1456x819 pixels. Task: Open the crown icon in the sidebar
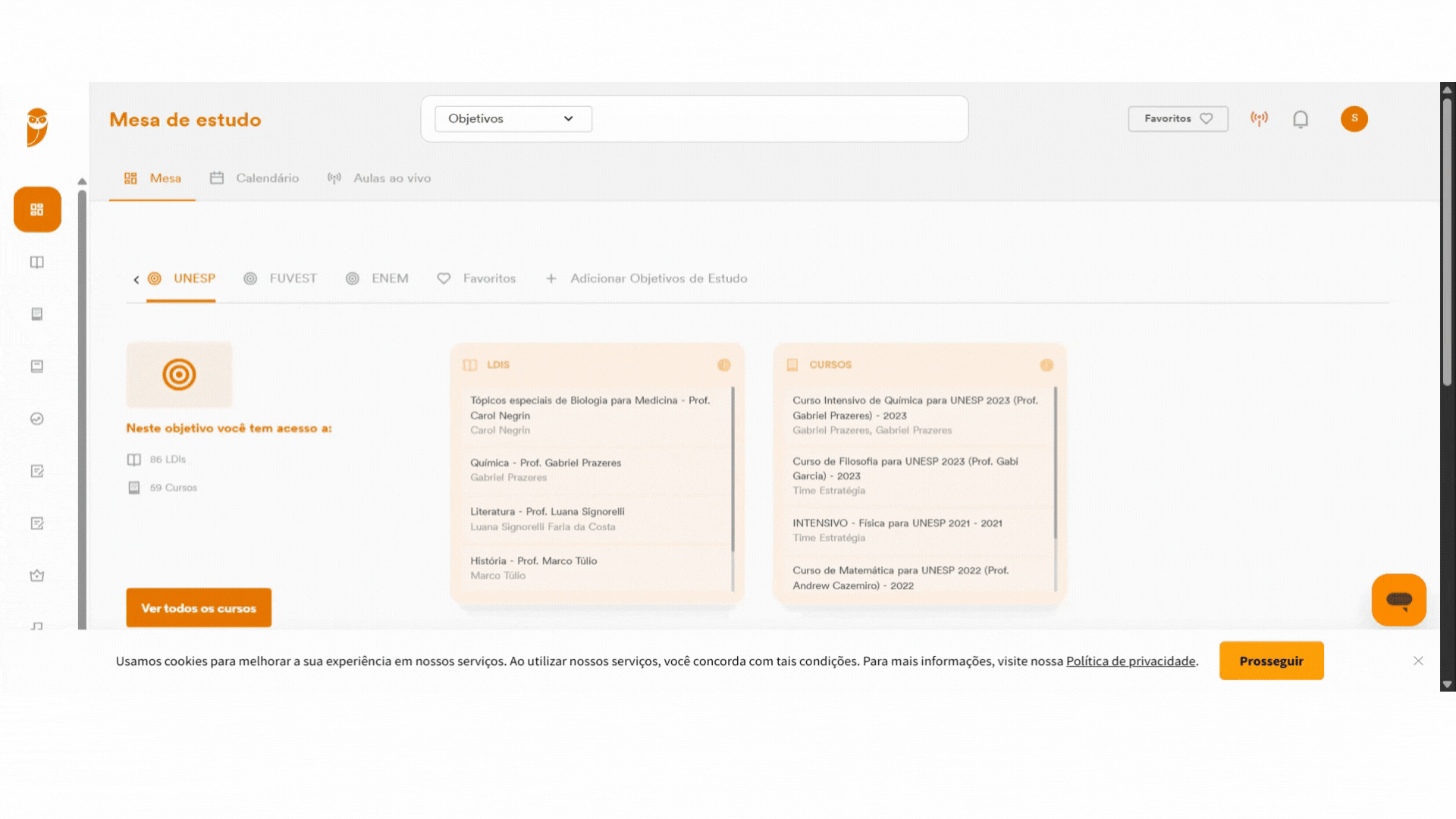[37, 576]
